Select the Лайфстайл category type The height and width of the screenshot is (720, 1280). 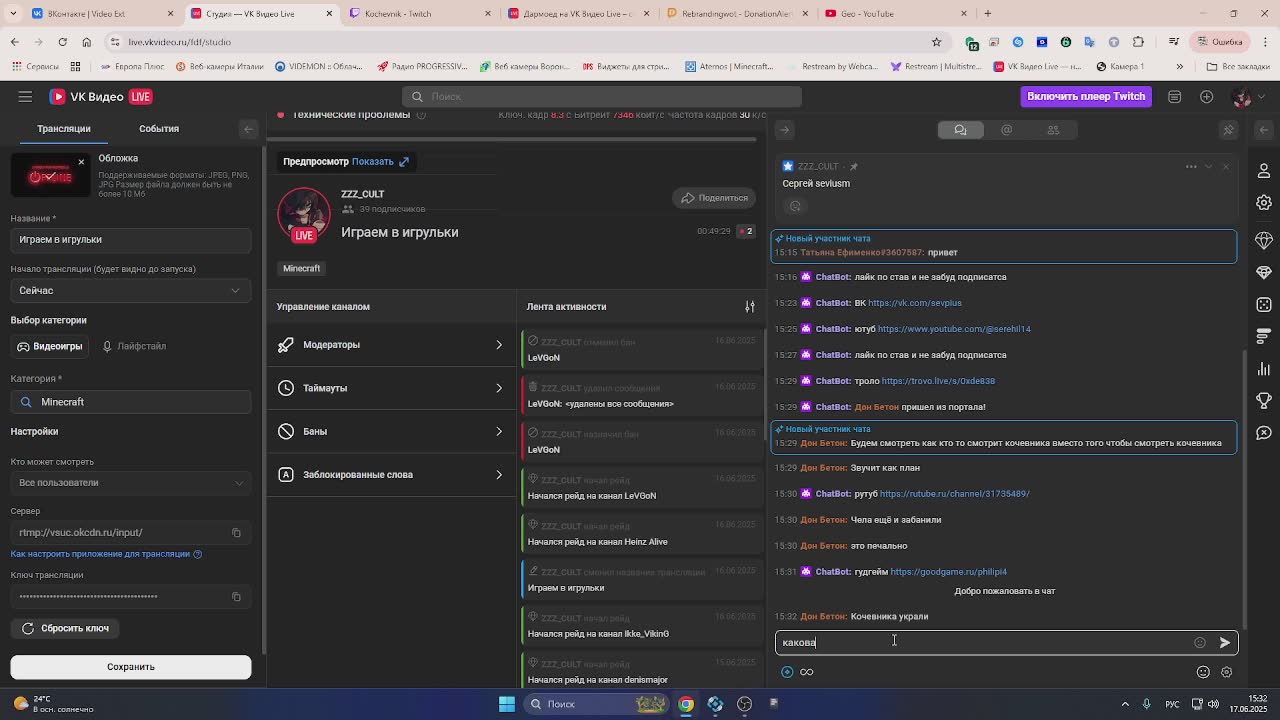[134, 346]
